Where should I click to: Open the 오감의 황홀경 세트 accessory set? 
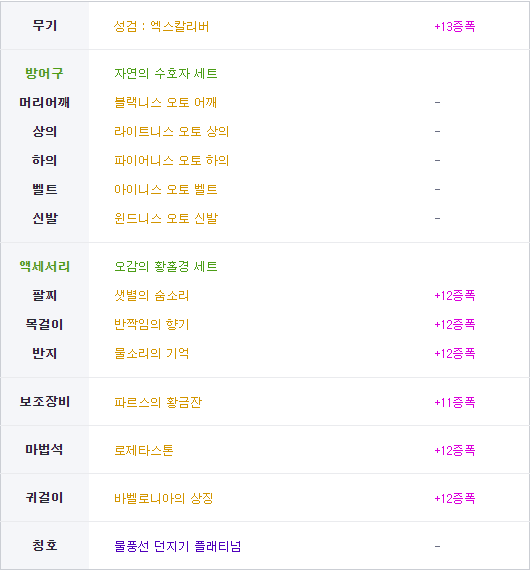[x=166, y=266]
